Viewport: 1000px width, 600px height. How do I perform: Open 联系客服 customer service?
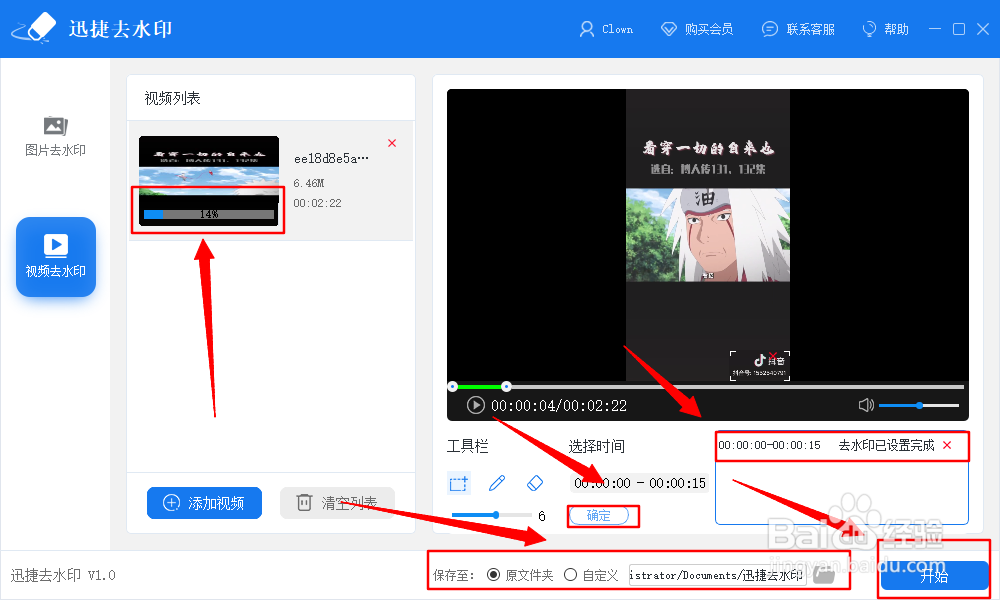(798, 29)
